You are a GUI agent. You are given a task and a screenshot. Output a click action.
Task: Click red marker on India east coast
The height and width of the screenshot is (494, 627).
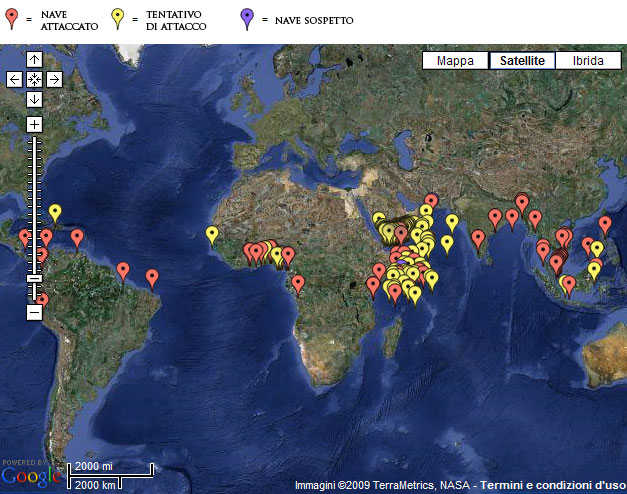coord(495,218)
